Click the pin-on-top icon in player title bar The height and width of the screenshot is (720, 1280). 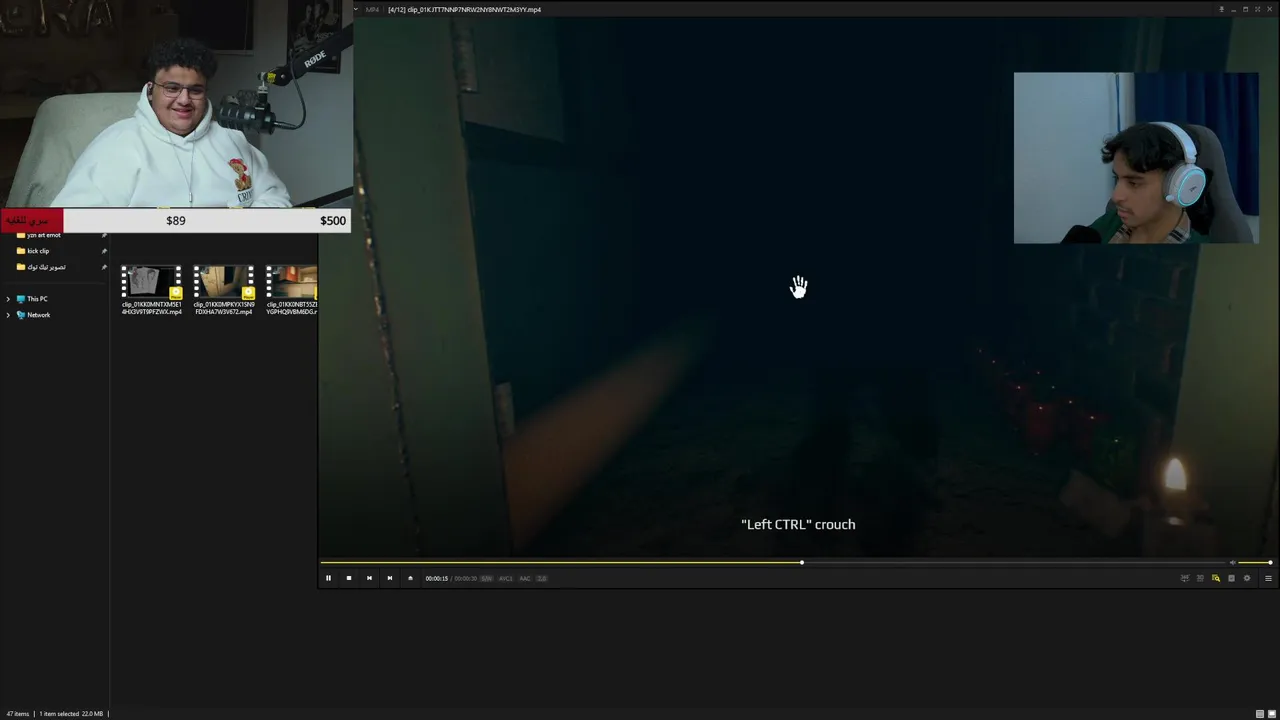point(1221,9)
